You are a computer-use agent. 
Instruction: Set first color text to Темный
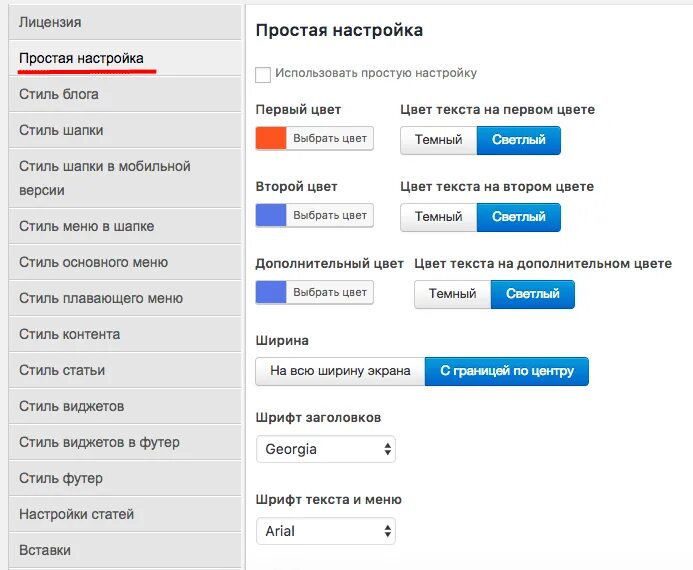click(438, 140)
